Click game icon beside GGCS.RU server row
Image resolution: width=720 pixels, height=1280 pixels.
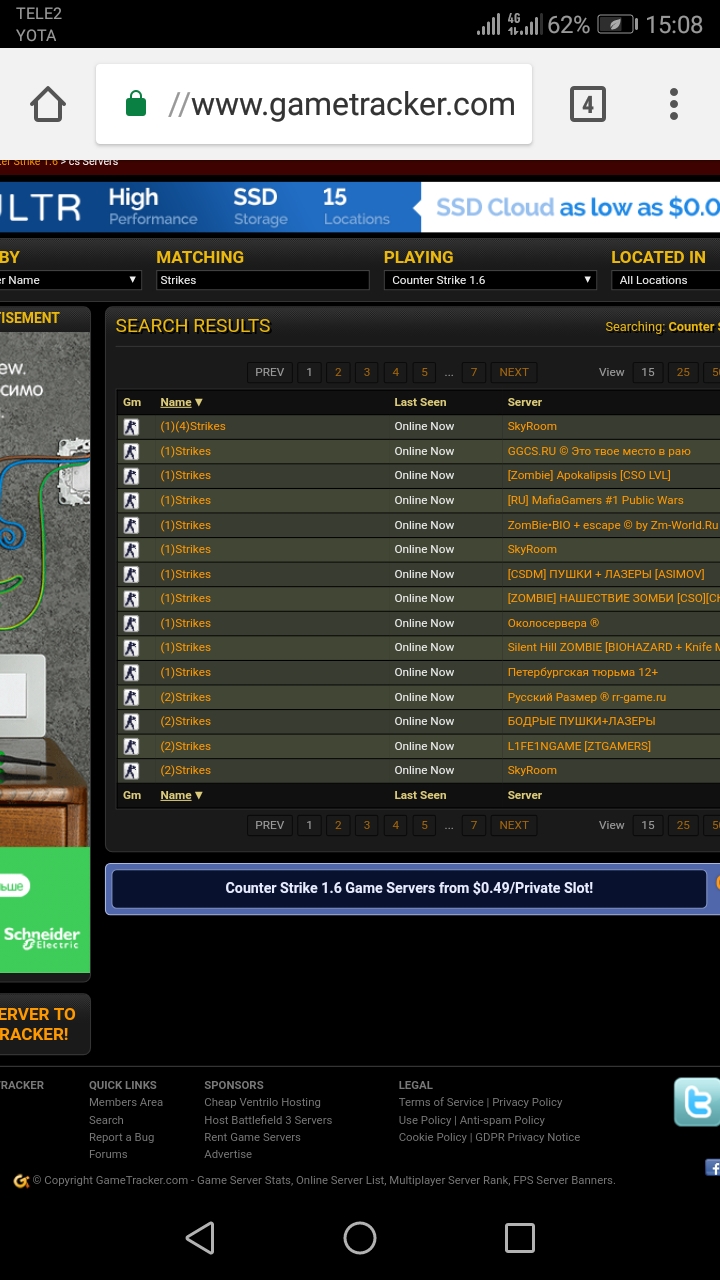(131, 452)
